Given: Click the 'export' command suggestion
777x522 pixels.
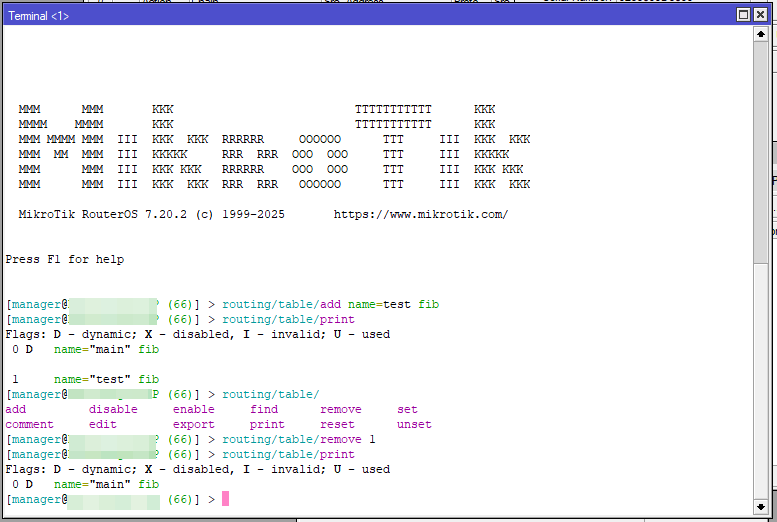Looking at the screenshot, I should 193,424.
